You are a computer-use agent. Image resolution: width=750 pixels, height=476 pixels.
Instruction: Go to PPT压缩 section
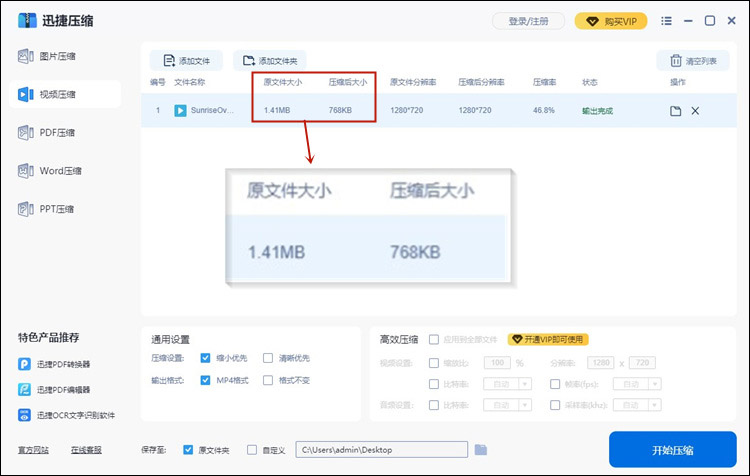pyautogui.click(x=46, y=209)
